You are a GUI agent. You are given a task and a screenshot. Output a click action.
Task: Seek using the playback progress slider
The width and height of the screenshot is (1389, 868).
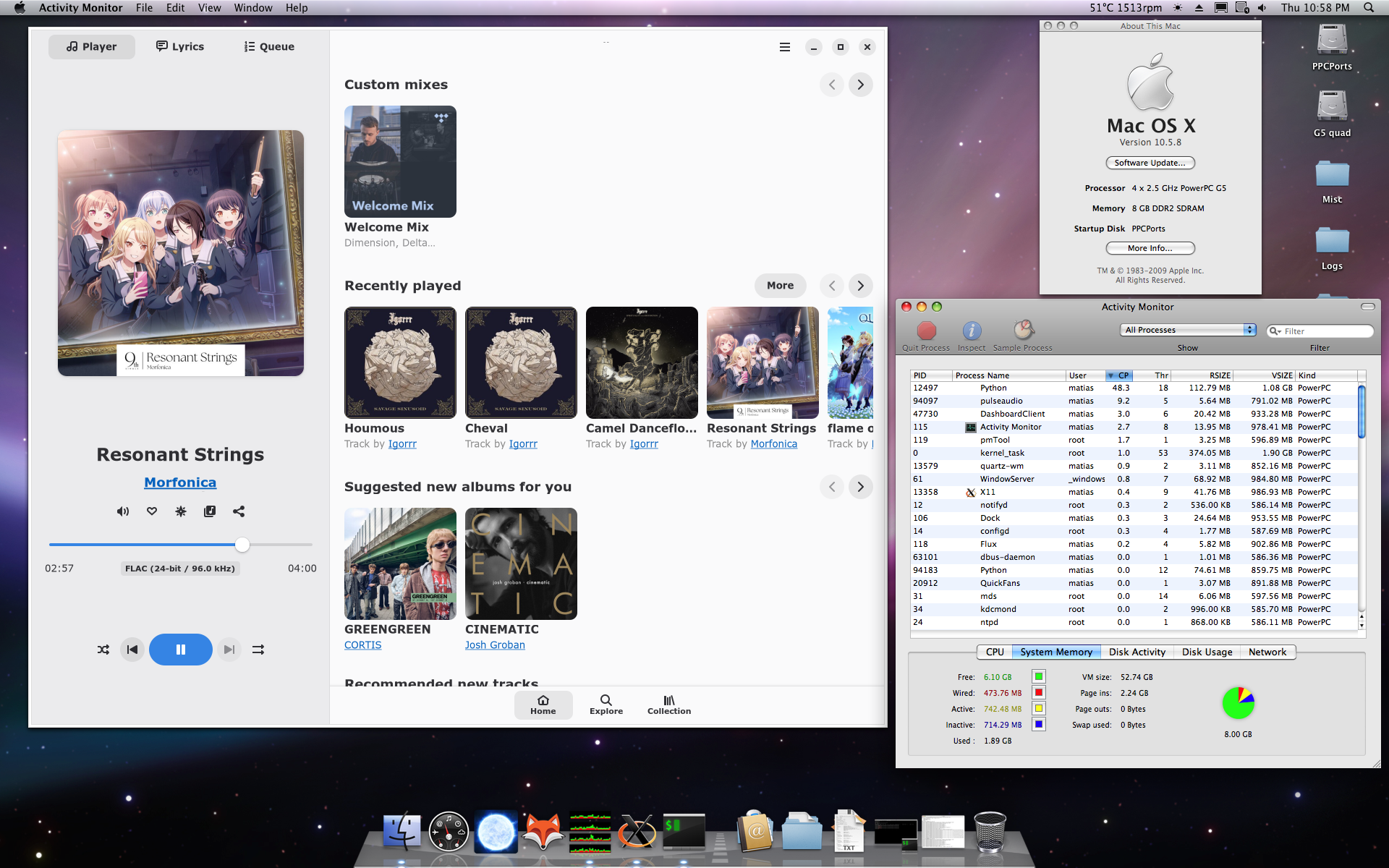(x=181, y=545)
